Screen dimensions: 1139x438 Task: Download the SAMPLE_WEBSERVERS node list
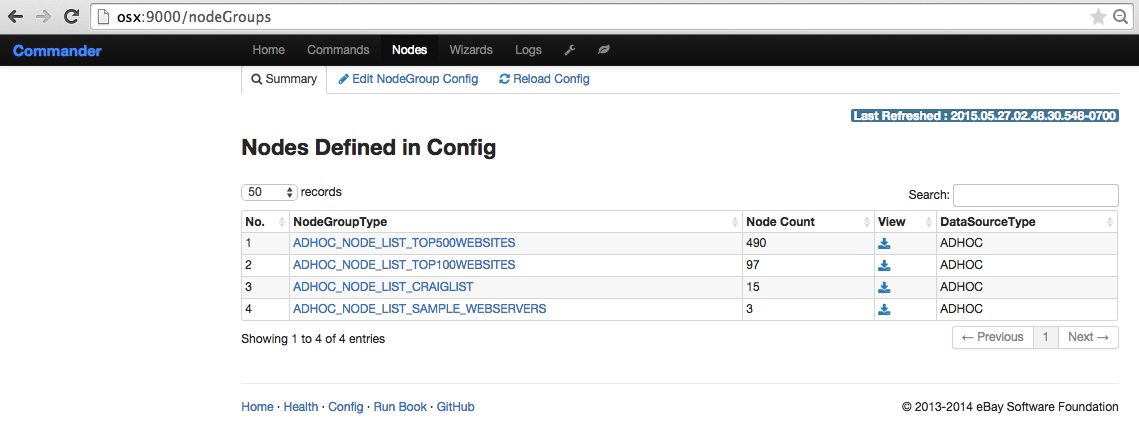pyautogui.click(x=884, y=310)
